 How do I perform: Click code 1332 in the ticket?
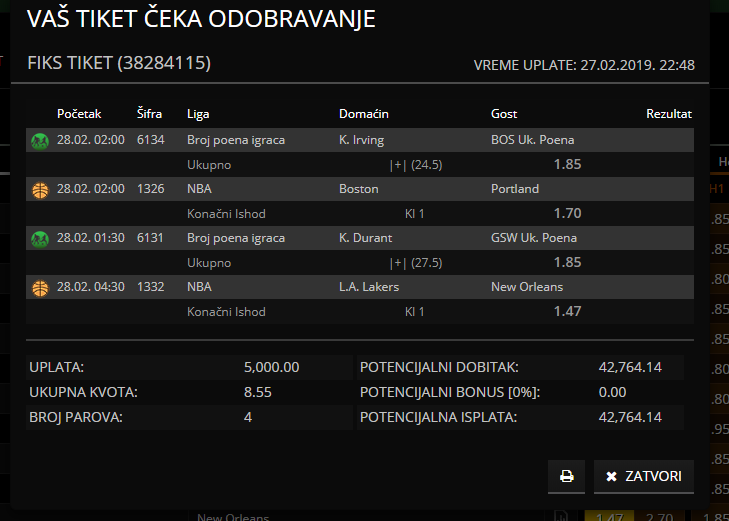pyautogui.click(x=151, y=287)
